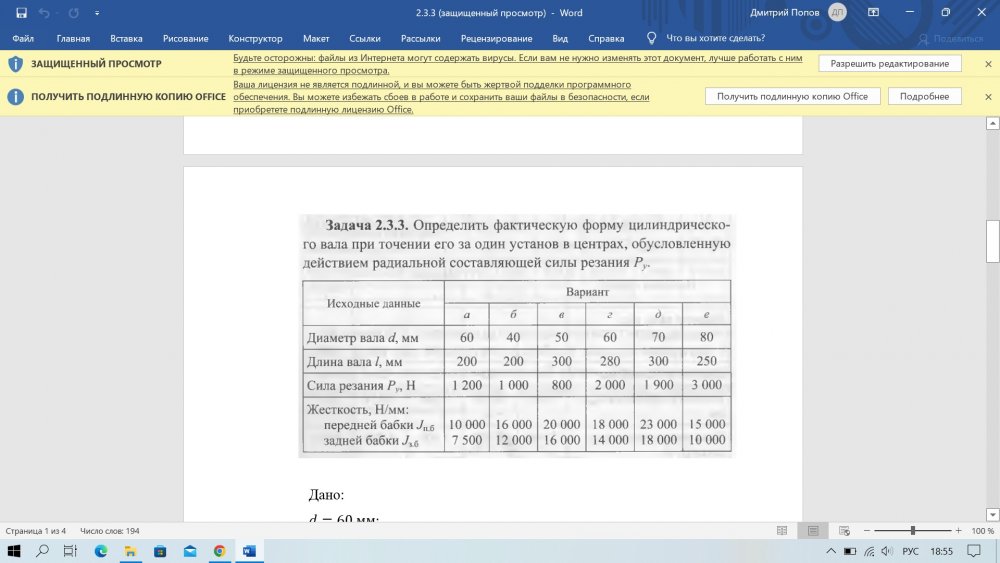Viewport: 1000px width, 563px height.
Task: Select Print Layout view in status bar
Action: click(814, 531)
